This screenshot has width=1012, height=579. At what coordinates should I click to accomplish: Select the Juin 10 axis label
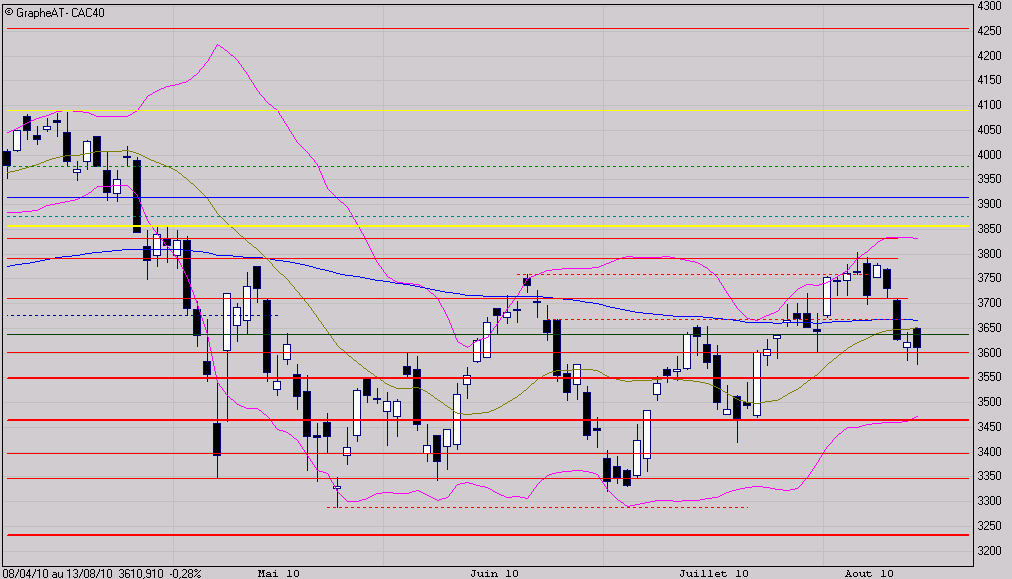(x=494, y=573)
